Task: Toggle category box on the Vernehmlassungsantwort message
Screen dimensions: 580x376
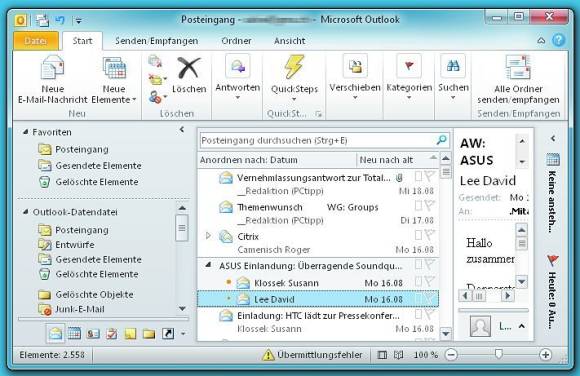Action: (x=418, y=176)
